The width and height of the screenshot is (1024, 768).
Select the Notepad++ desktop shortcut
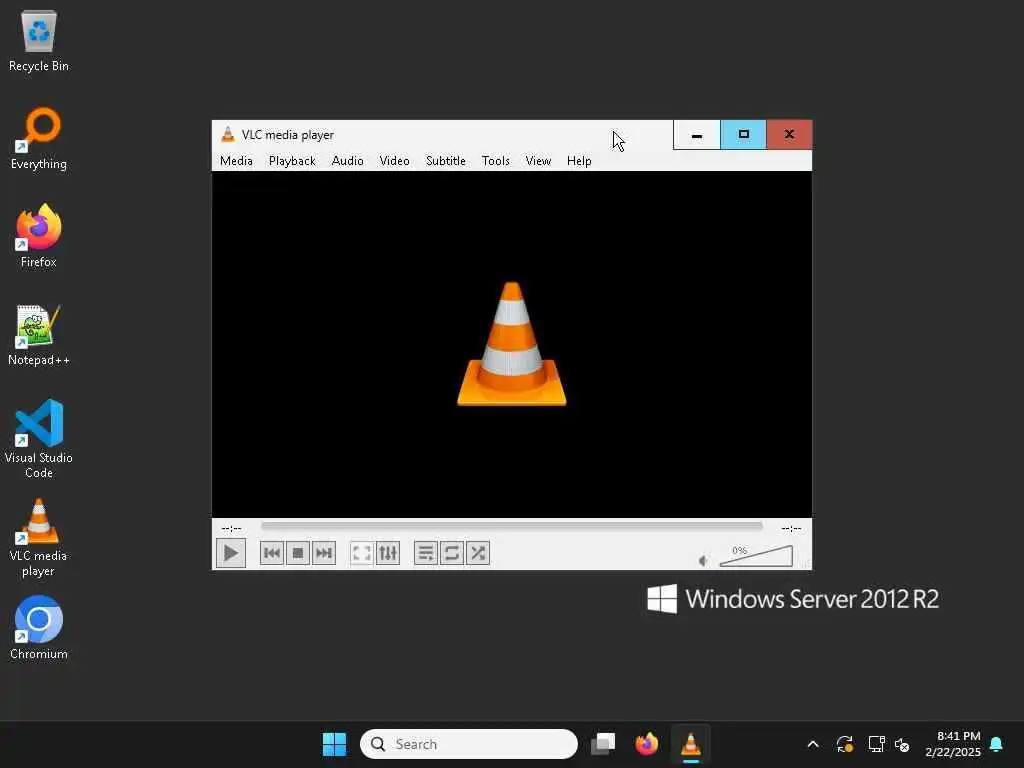pos(39,336)
